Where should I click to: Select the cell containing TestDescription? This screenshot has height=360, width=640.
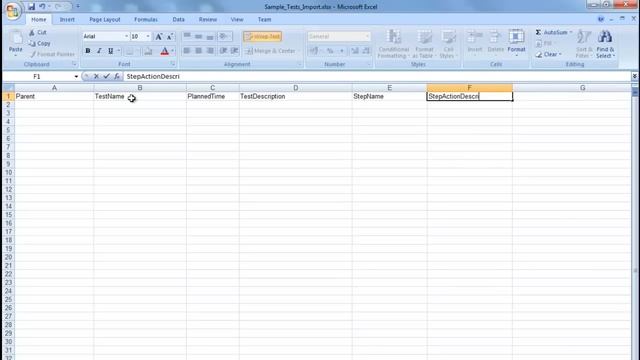pos(296,96)
